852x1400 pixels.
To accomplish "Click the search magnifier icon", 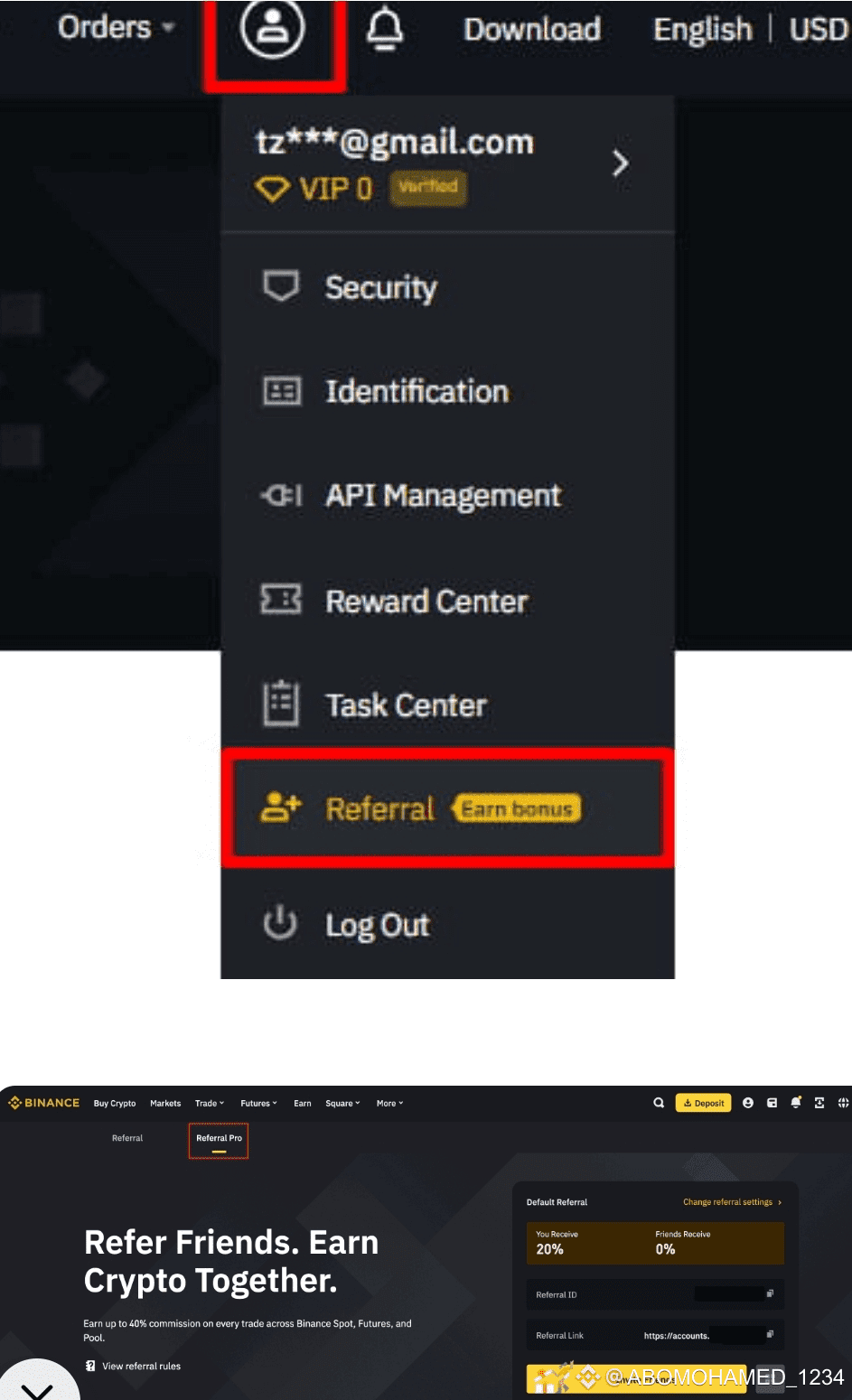I will (659, 1103).
